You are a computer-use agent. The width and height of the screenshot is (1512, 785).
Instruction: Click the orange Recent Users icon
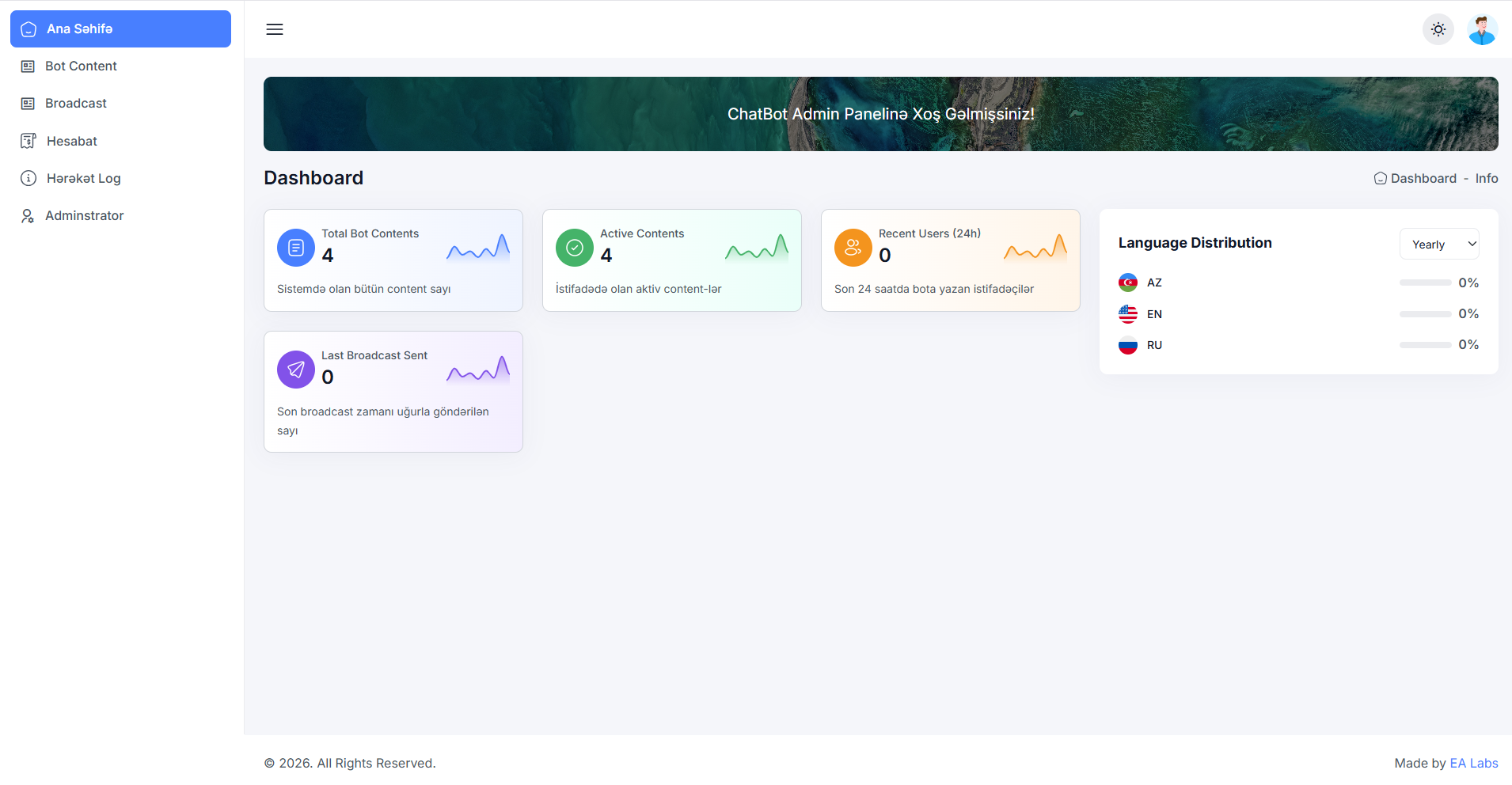[853, 248]
